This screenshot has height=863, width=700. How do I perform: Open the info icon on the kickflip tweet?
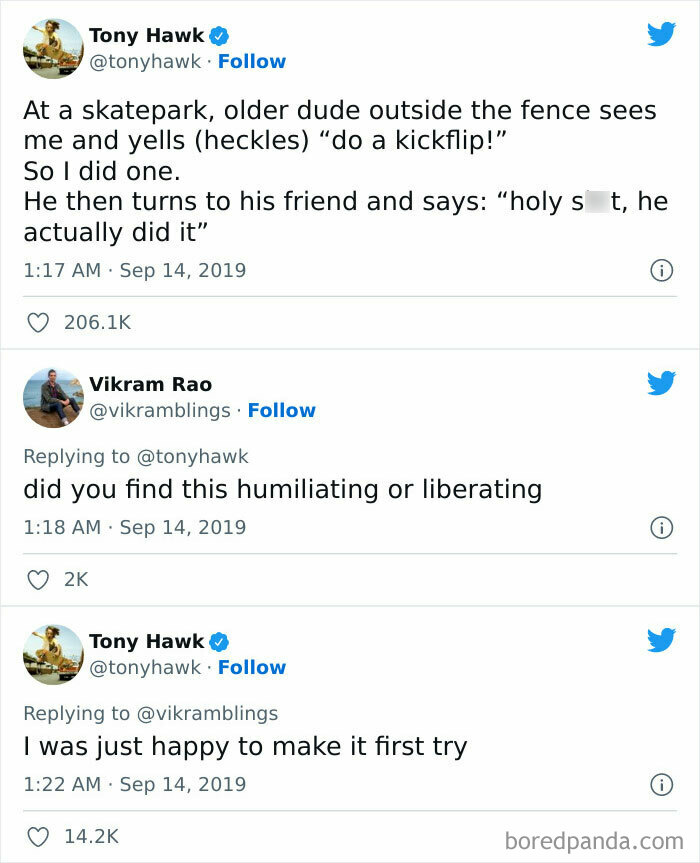[662, 270]
